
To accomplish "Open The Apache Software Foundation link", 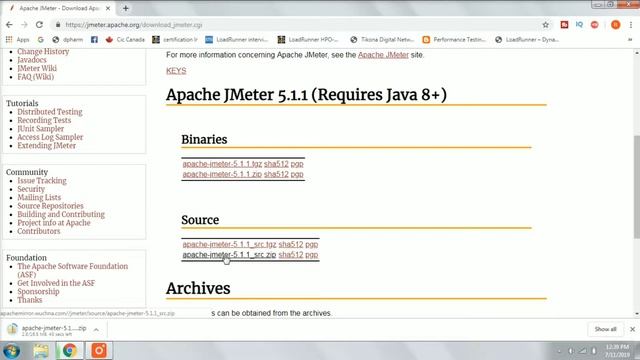I will [x=72, y=270].
